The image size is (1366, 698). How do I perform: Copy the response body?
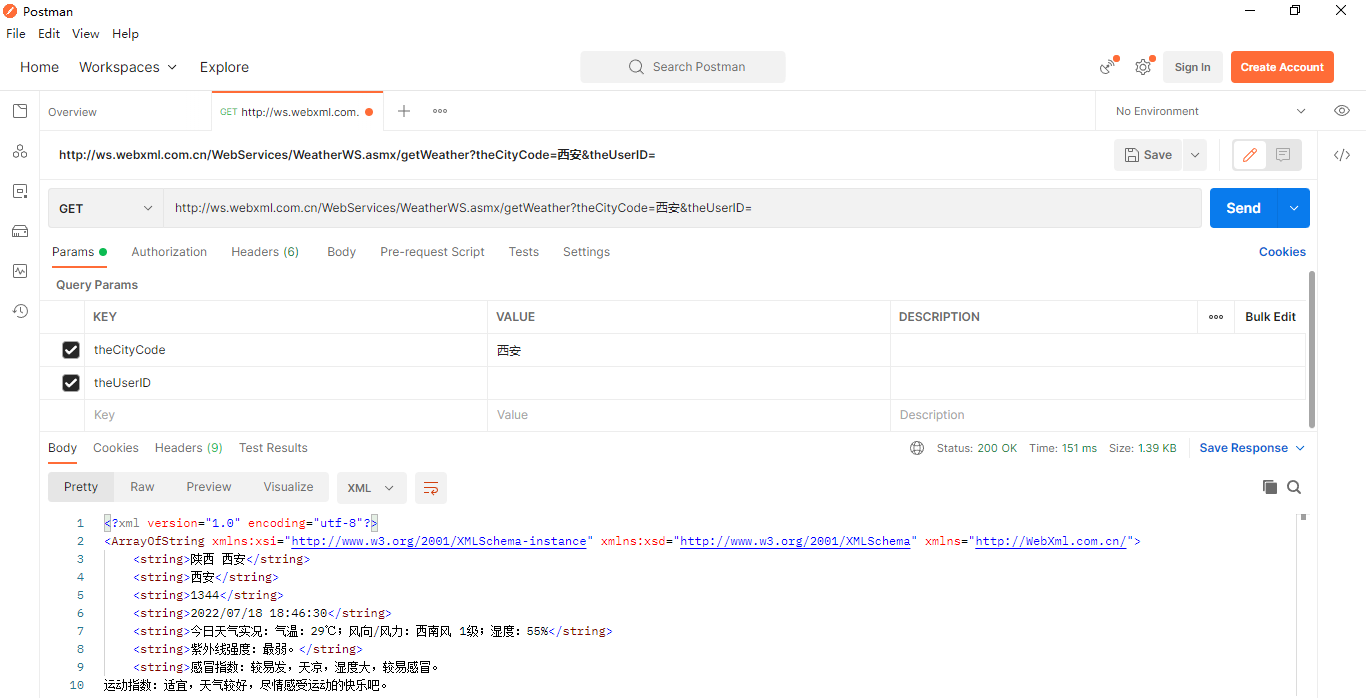1270,487
